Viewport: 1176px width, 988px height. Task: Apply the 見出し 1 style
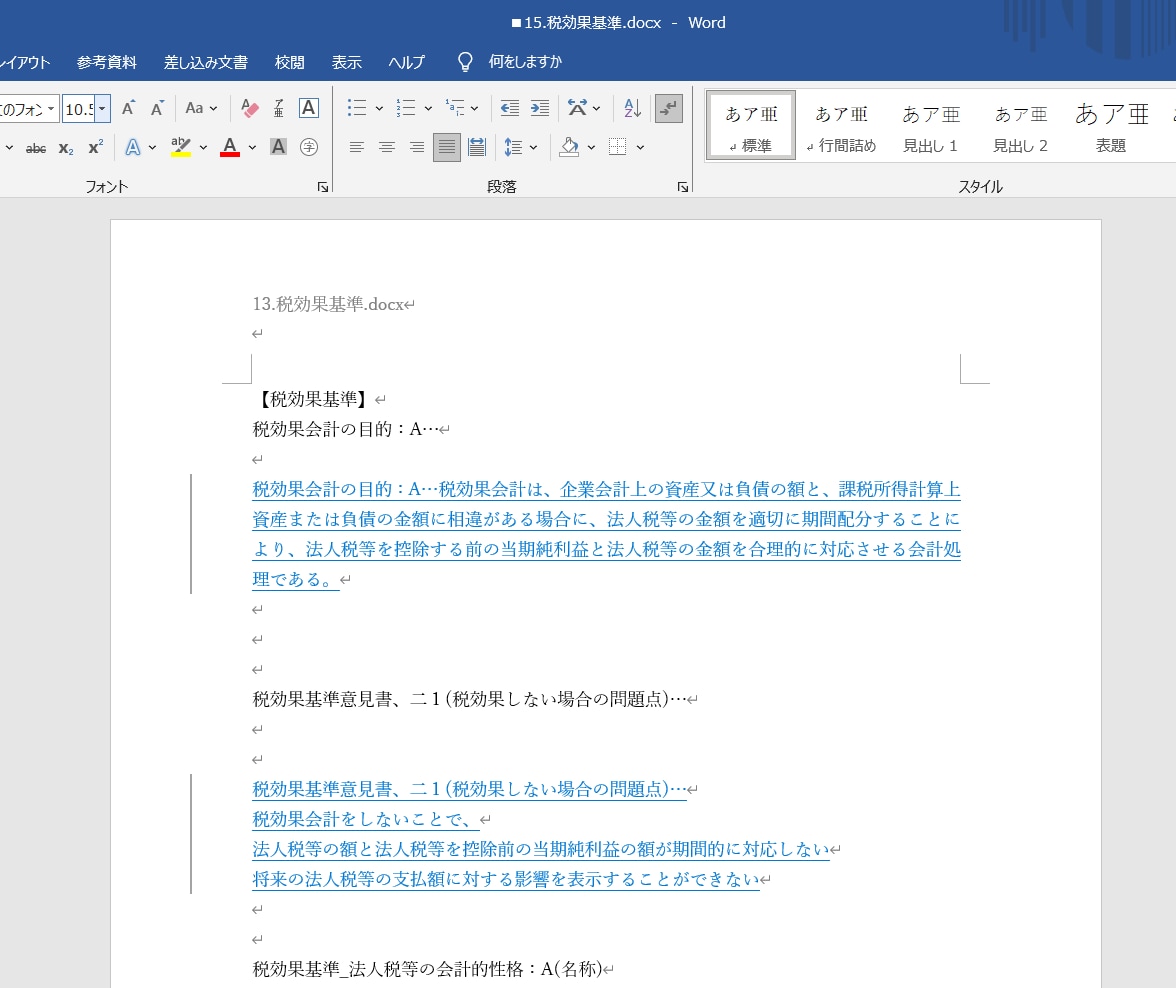931,126
